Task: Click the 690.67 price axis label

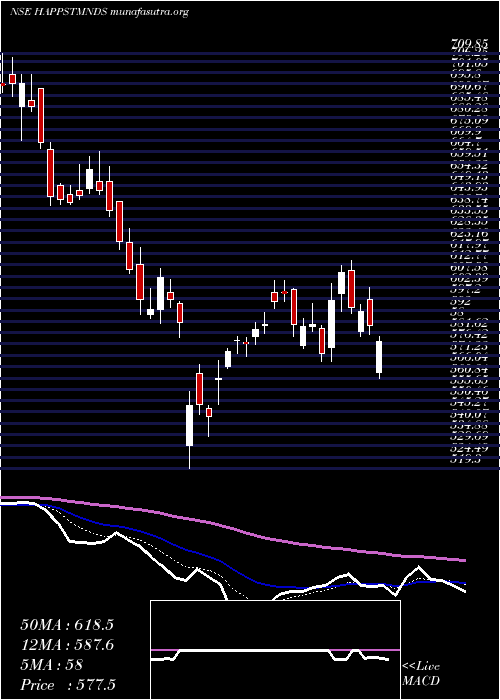Action: [x=468, y=86]
